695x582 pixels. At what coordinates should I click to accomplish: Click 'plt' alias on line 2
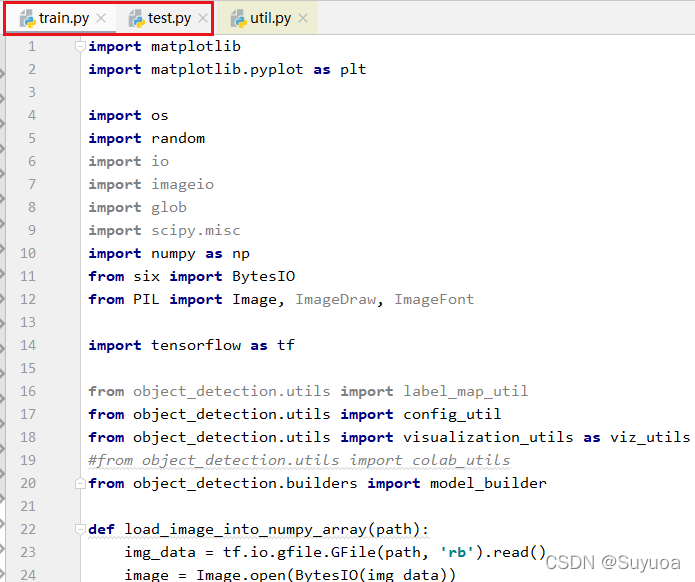[353, 70]
